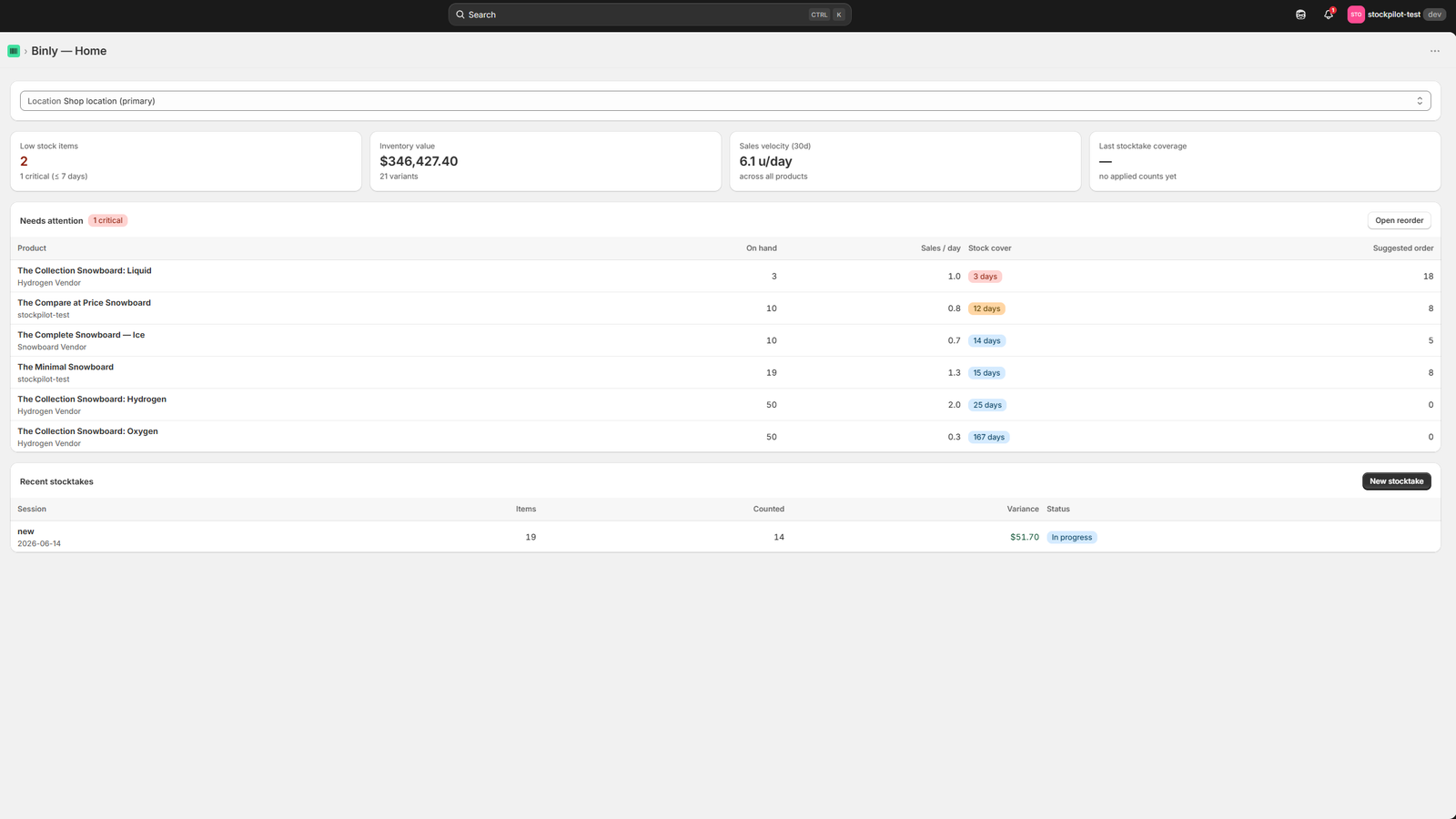This screenshot has height=819, width=1456.
Task: Click the search magnifier icon
Action: 460,15
